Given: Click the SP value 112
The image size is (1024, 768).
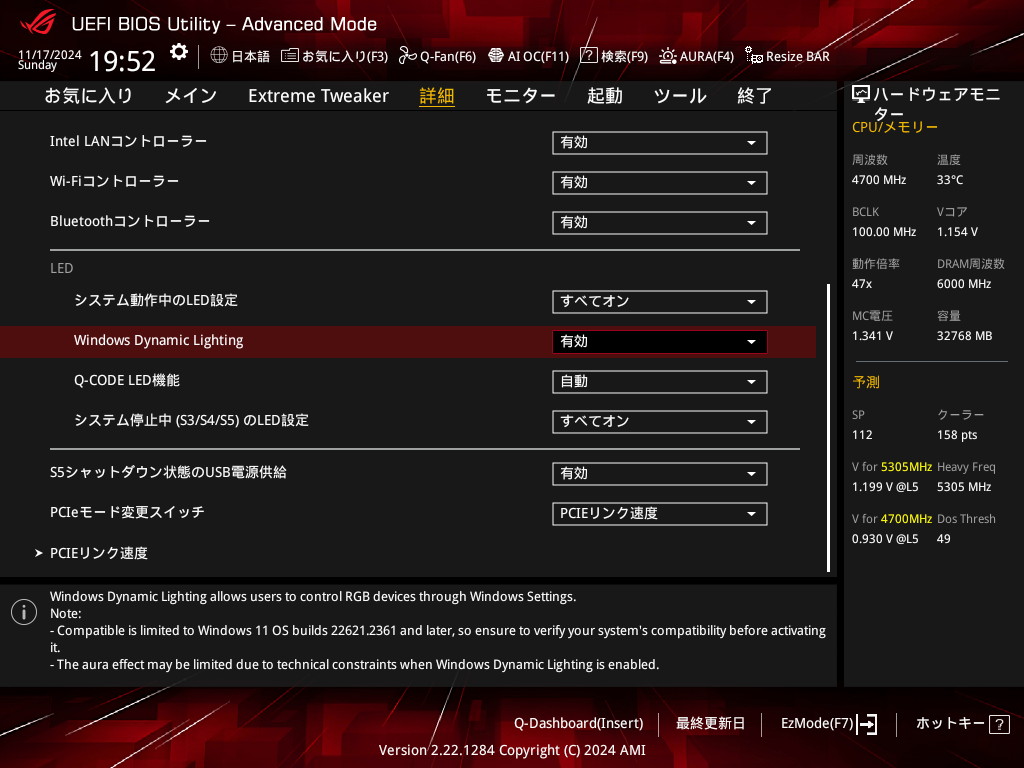Looking at the screenshot, I should point(862,435).
